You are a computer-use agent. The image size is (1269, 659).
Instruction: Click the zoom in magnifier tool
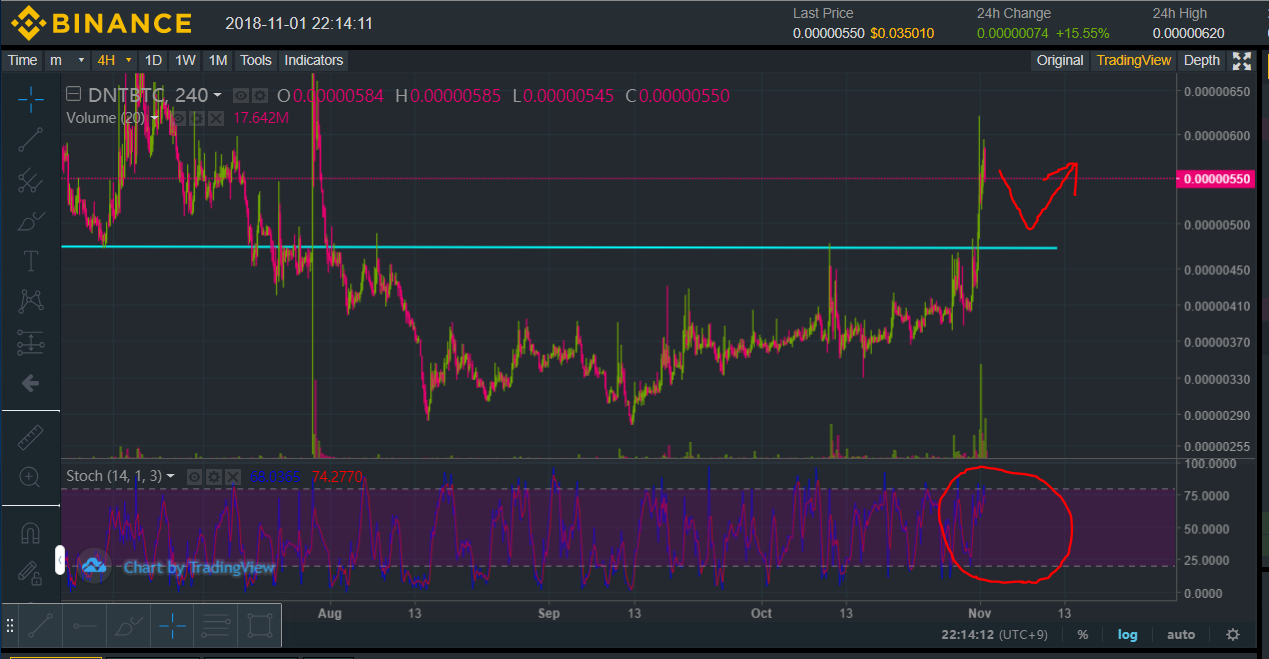31,477
